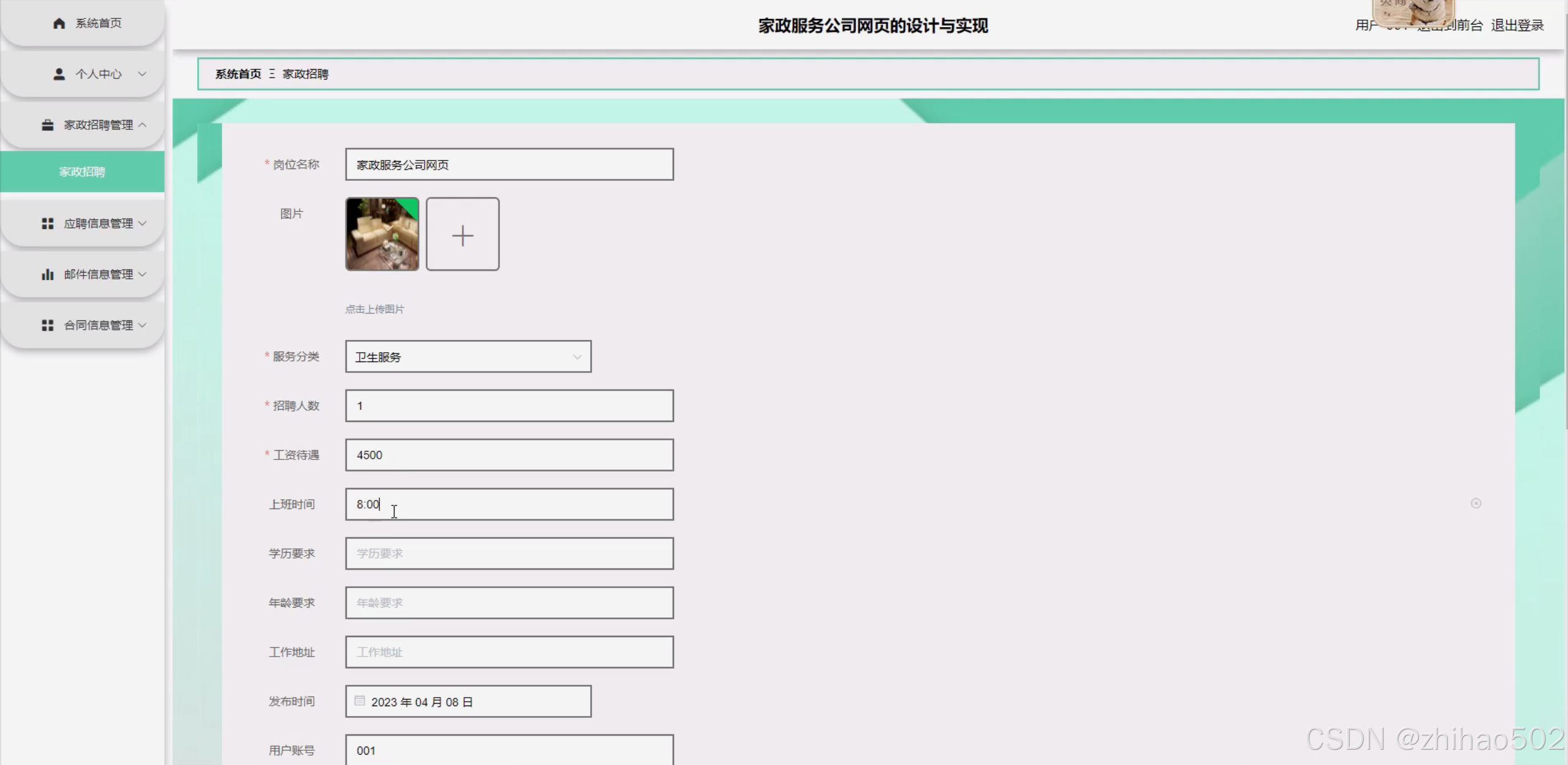Image resolution: width=1568 pixels, height=765 pixels.
Task: Collapse the 家政招聘管理 menu chevron
Action: pos(142,125)
